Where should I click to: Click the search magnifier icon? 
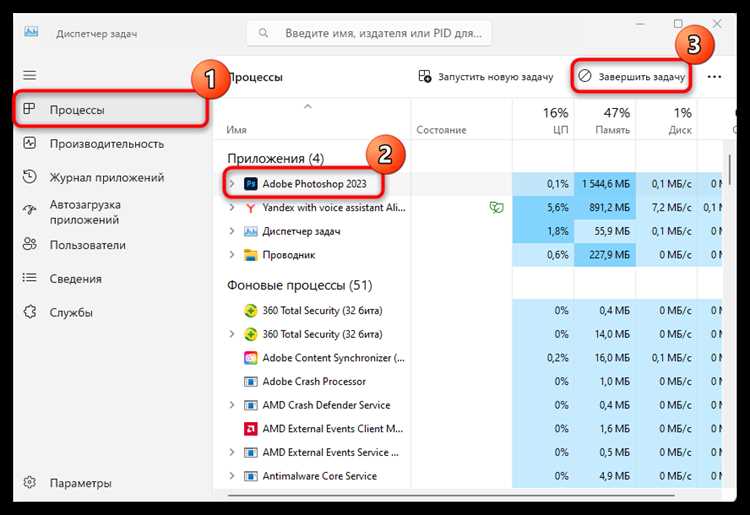click(x=263, y=33)
